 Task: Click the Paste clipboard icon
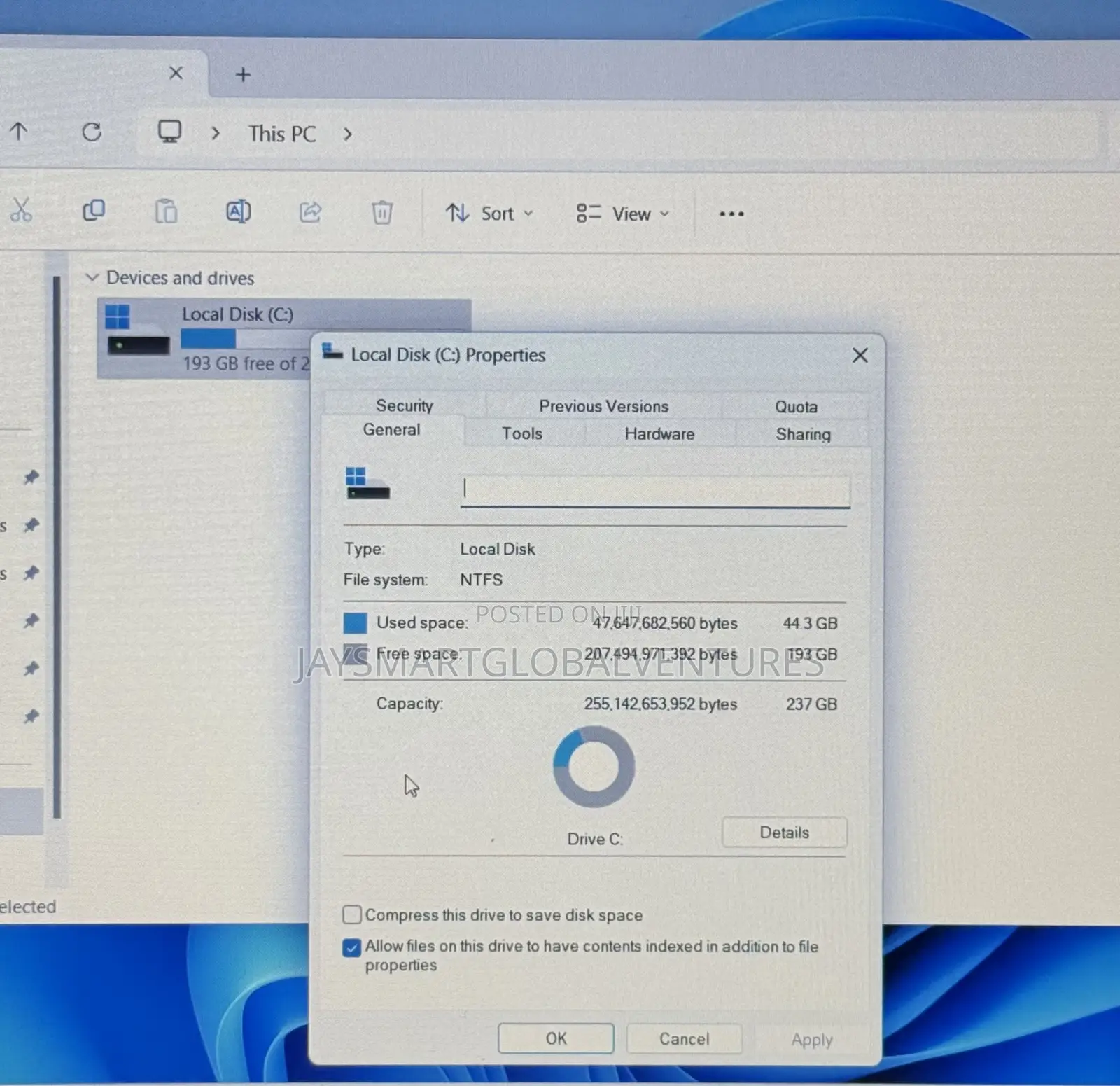point(166,211)
